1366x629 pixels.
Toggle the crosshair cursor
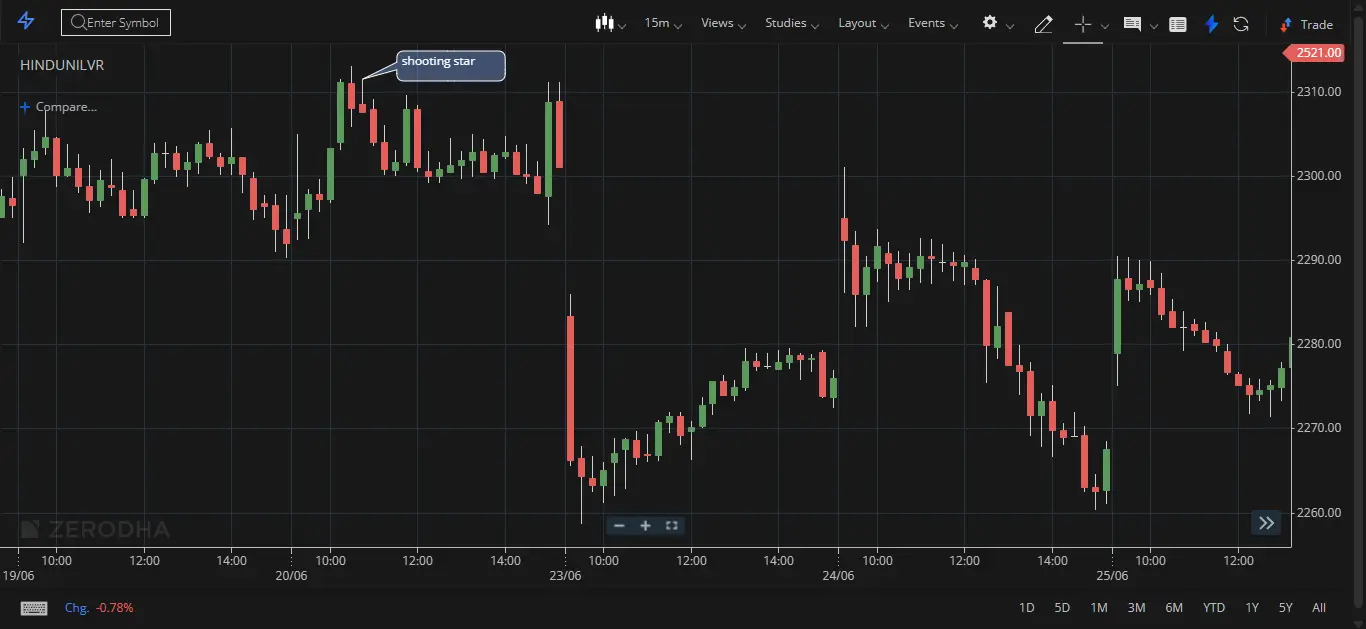tap(1082, 24)
